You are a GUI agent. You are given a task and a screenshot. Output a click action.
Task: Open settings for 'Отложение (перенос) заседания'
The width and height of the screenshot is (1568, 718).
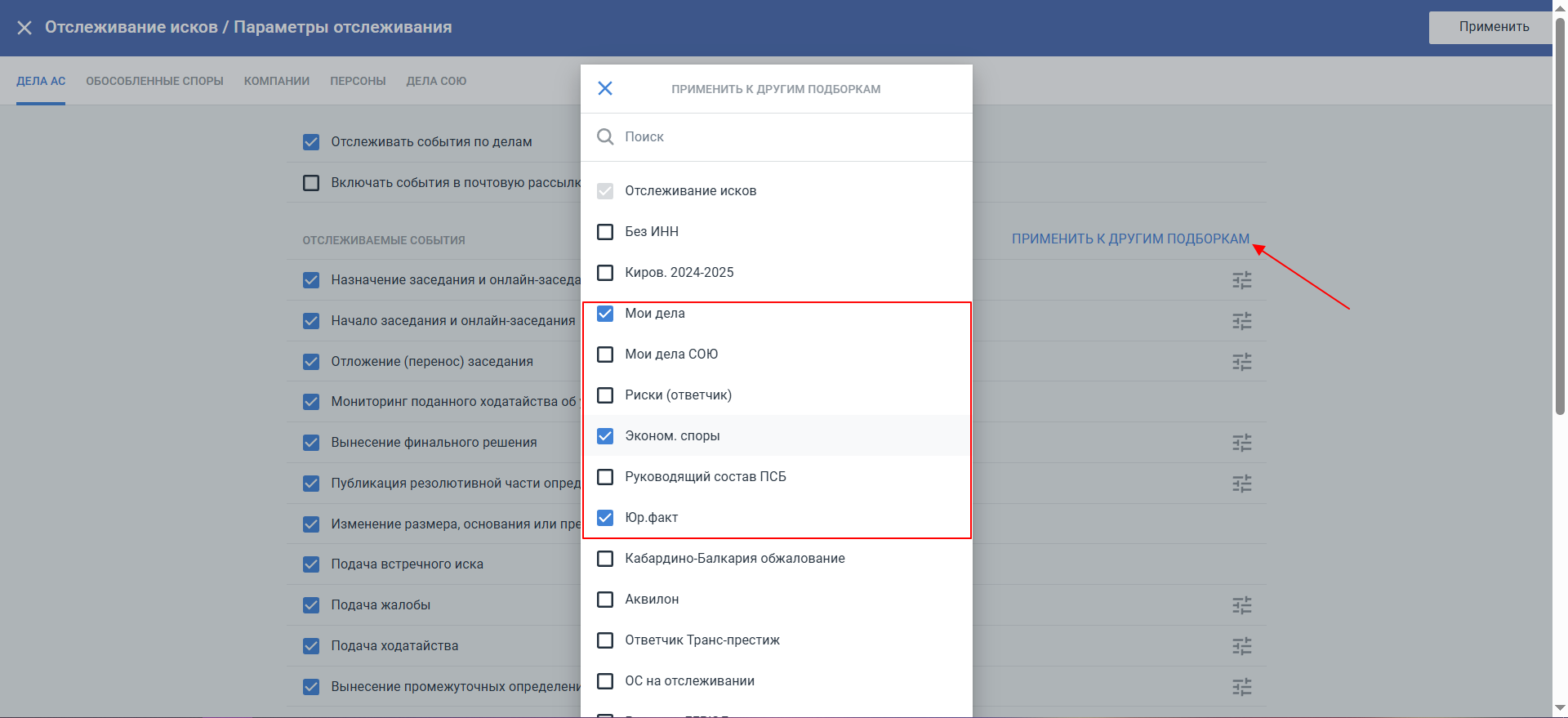click(1241, 361)
